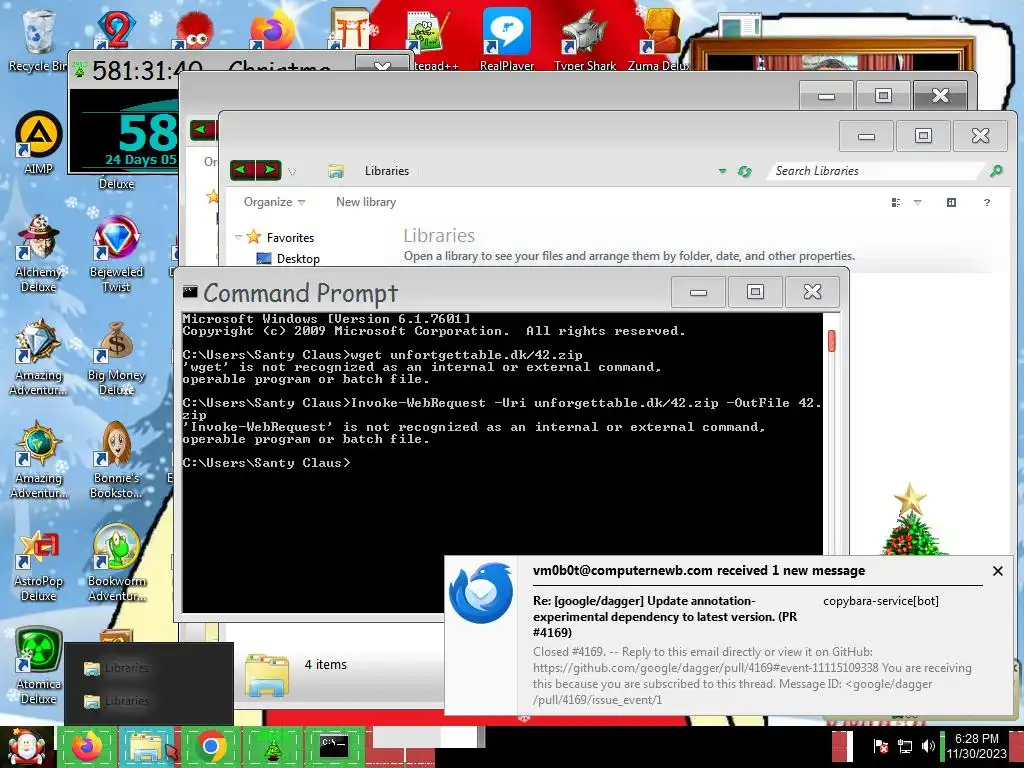Select the Favorites navigation item
This screenshot has height=768, width=1024.
point(281,238)
